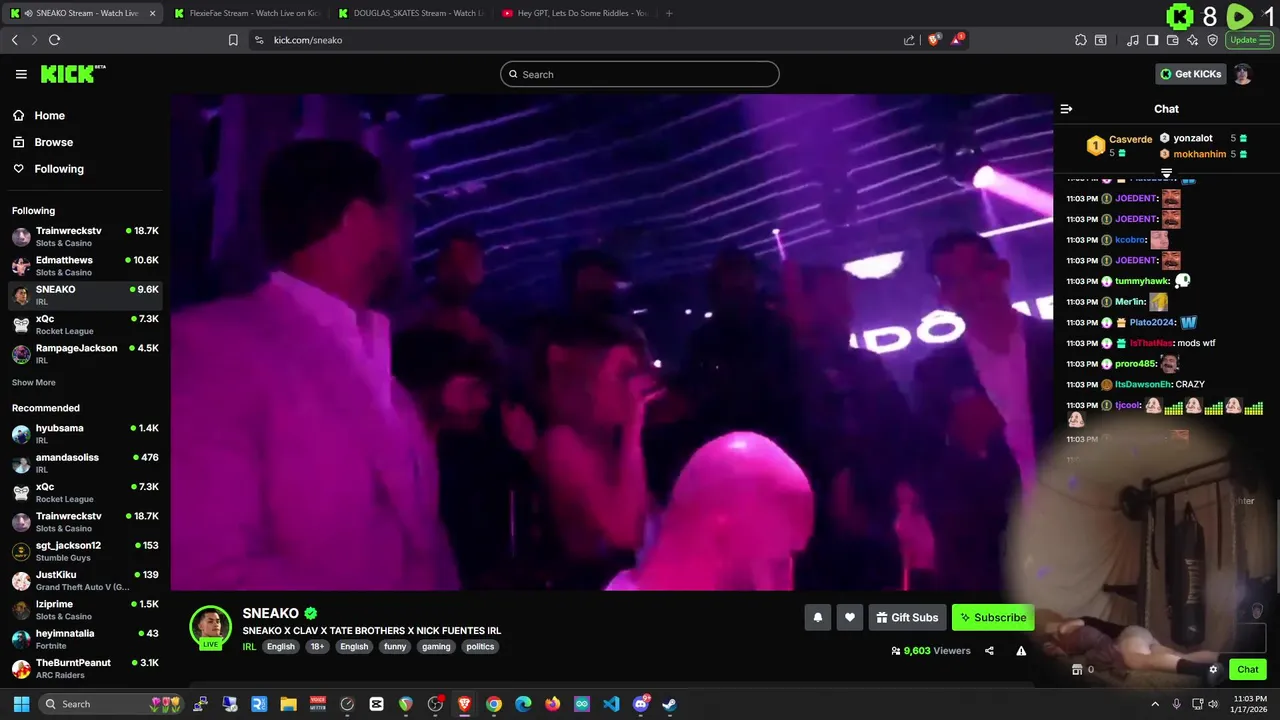Open the media playlist music note icon
The height and width of the screenshot is (720, 1280).
pyautogui.click(x=1132, y=40)
